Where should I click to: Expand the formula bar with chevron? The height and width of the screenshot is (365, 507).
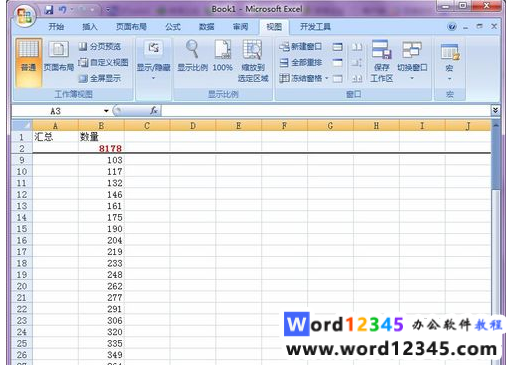(x=495, y=110)
